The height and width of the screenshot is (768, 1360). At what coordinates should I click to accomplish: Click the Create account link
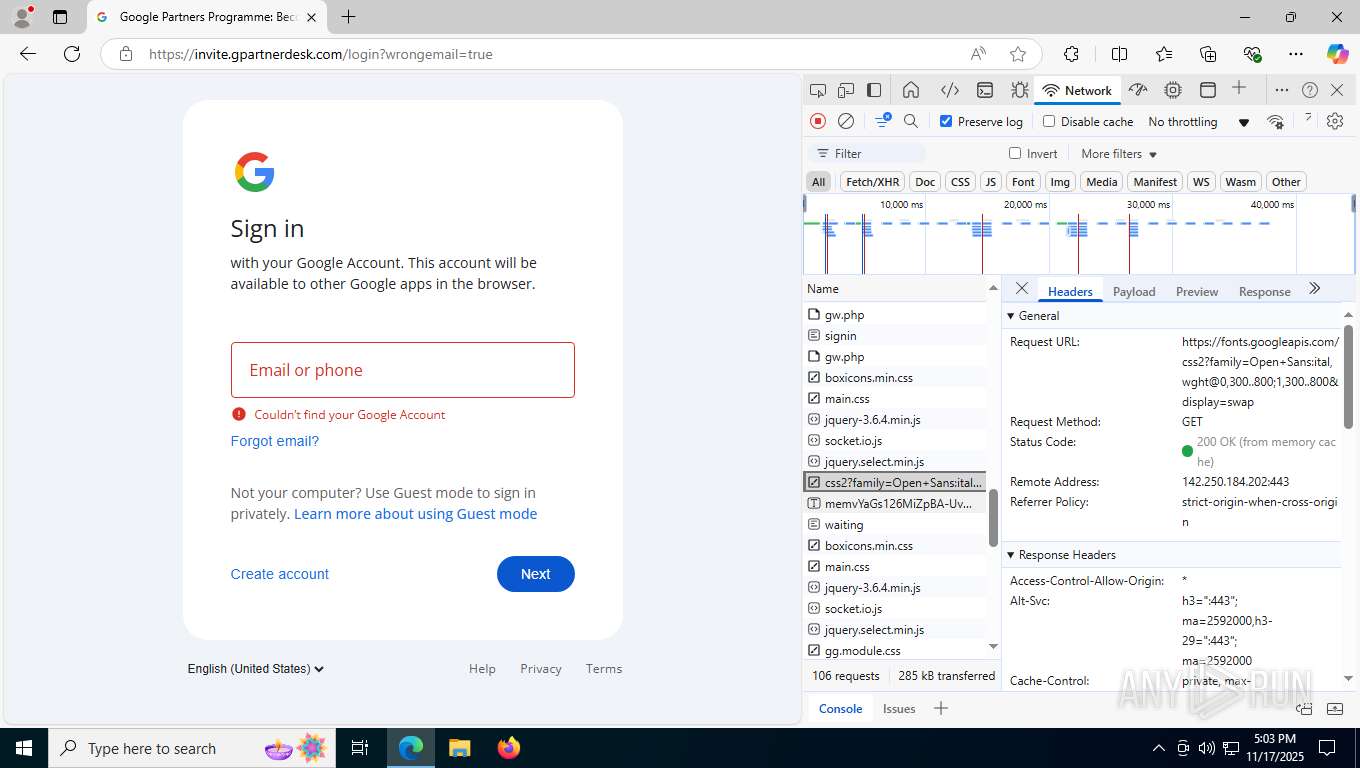coord(279,574)
